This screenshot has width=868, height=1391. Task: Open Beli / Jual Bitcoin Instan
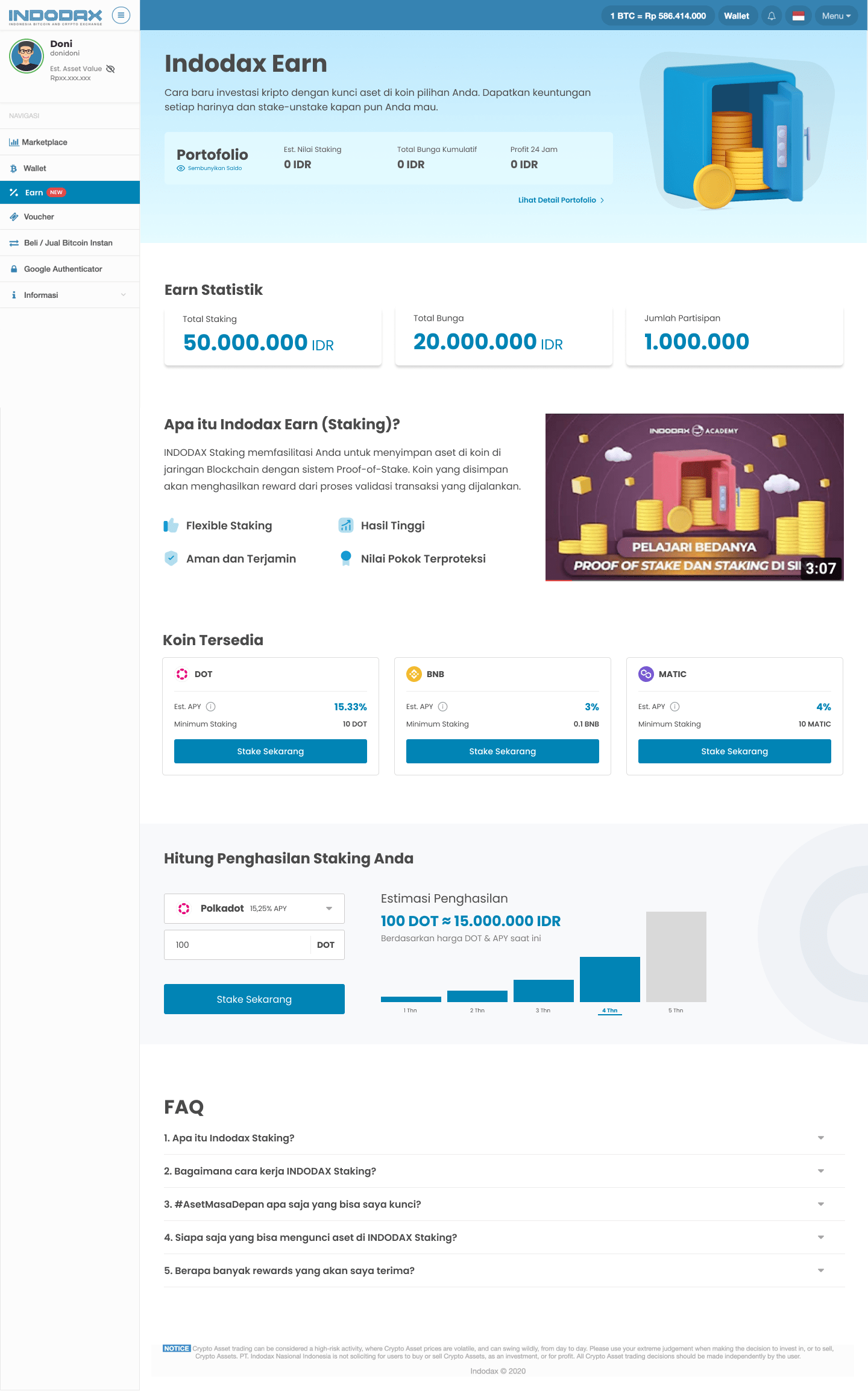point(70,243)
